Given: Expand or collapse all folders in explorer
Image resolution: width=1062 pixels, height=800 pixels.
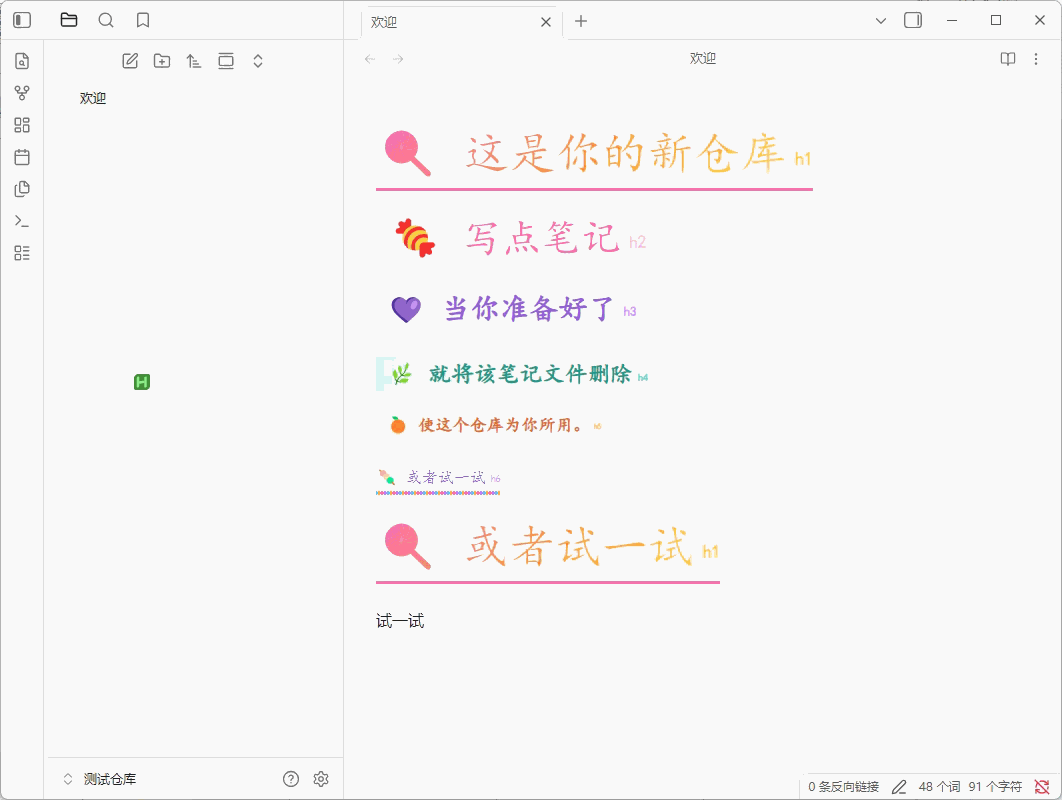Looking at the screenshot, I should pos(258,61).
